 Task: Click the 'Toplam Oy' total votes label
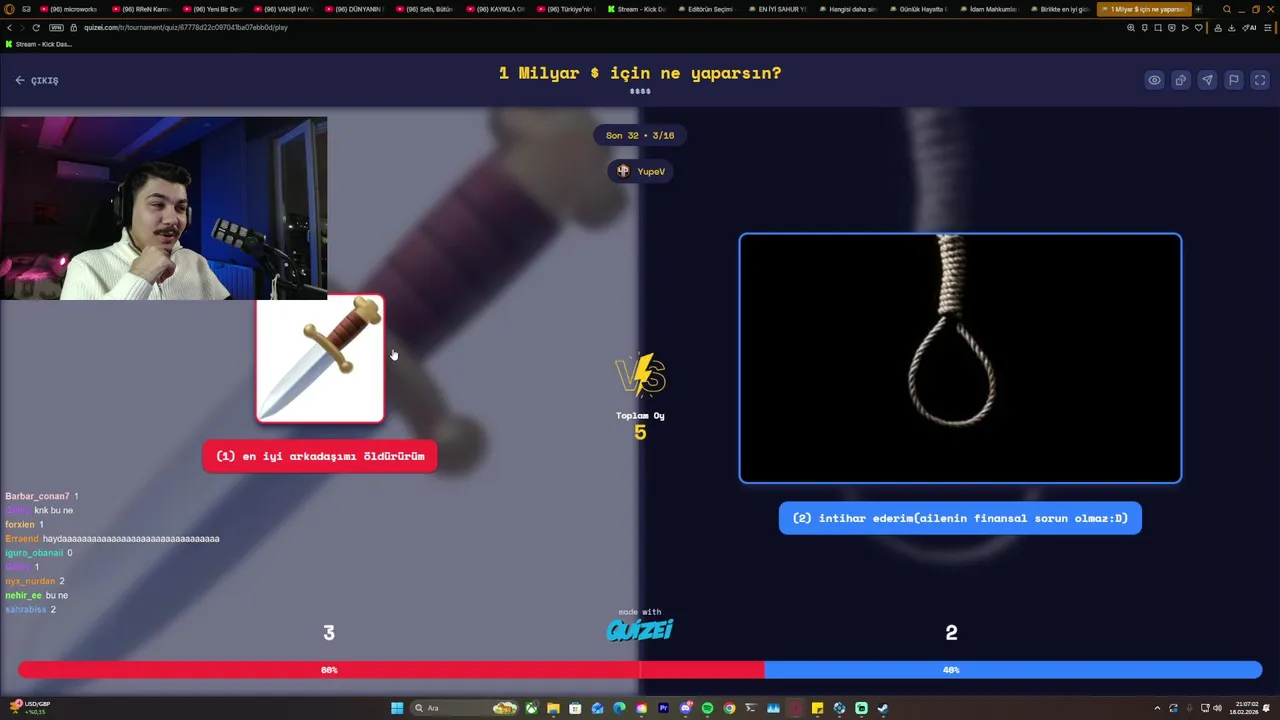[x=640, y=416]
